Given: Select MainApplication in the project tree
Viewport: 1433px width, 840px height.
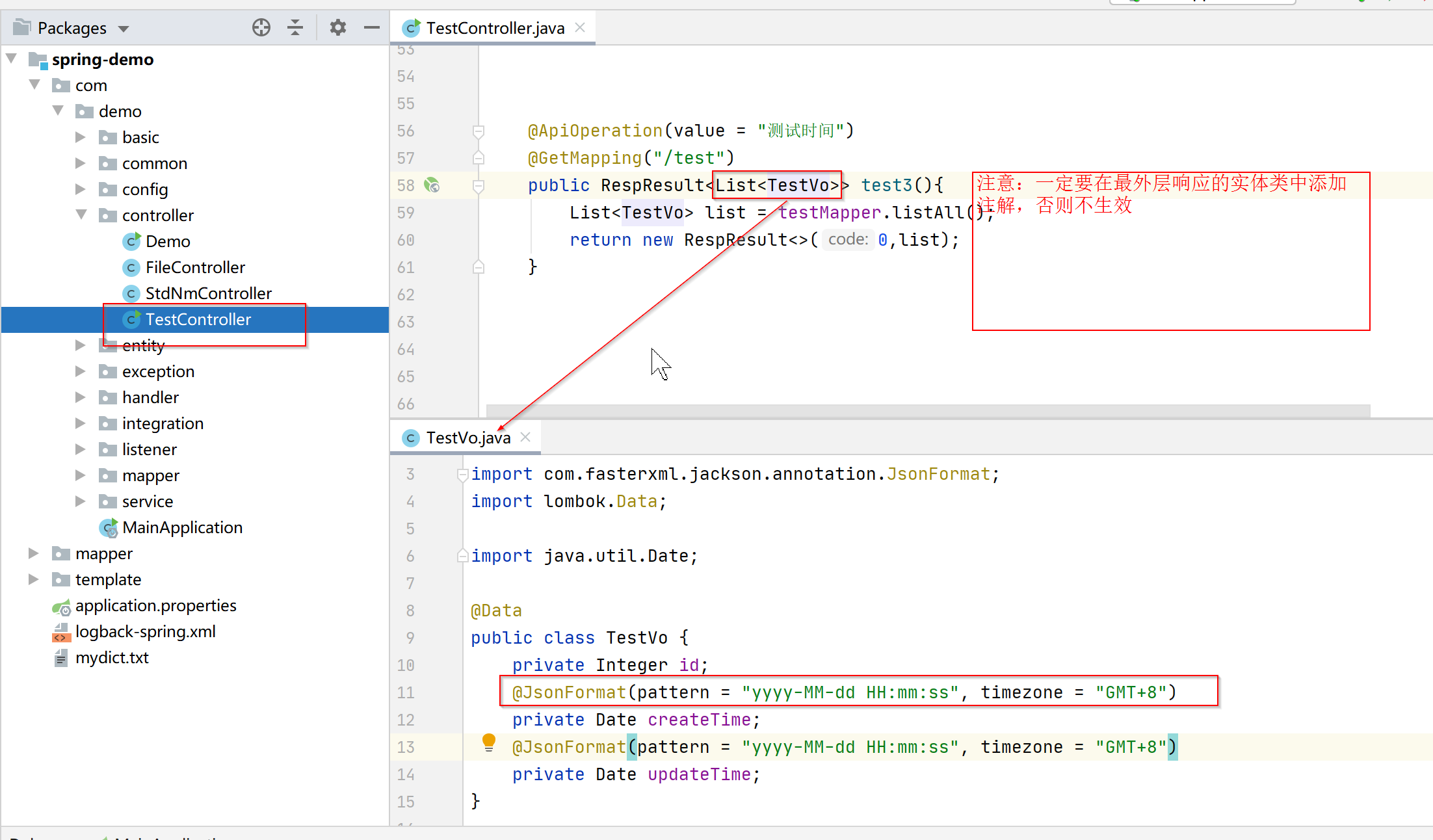Looking at the screenshot, I should [x=182, y=527].
